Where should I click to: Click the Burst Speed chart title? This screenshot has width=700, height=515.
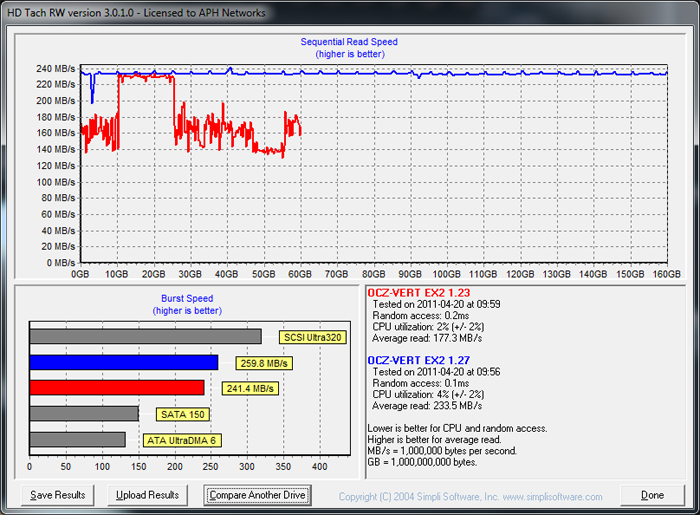pyautogui.click(x=187, y=298)
